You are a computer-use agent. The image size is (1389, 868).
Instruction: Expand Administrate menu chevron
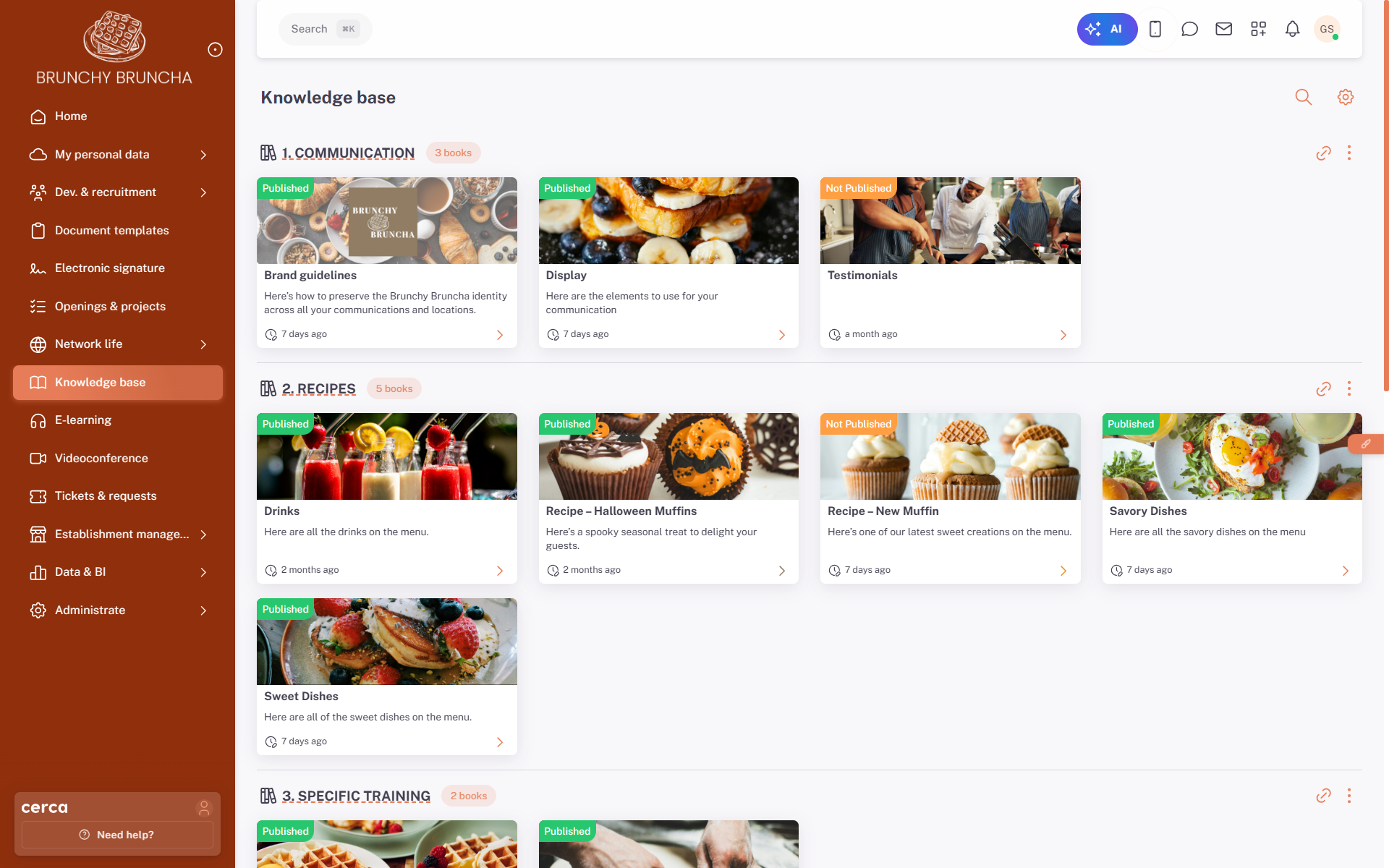[203, 610]
